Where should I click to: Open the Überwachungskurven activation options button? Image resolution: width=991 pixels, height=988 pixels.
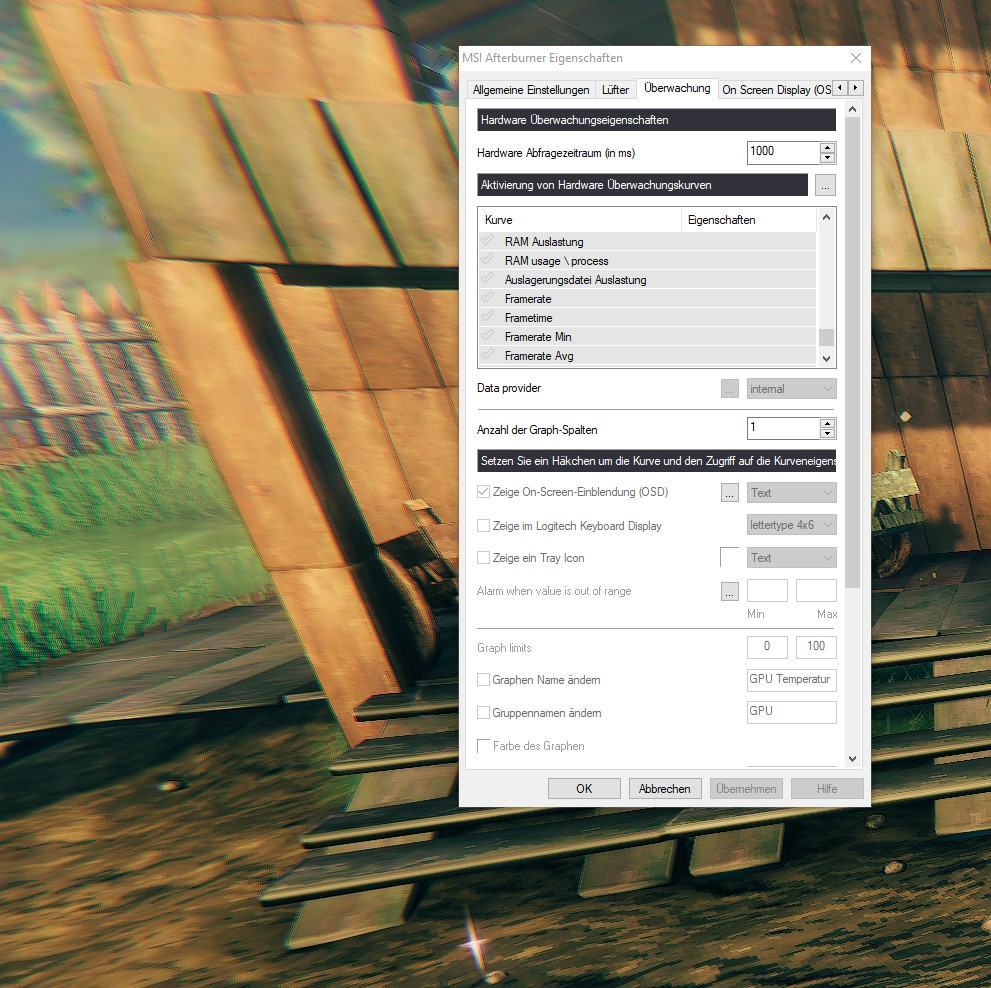coord(825,185)
